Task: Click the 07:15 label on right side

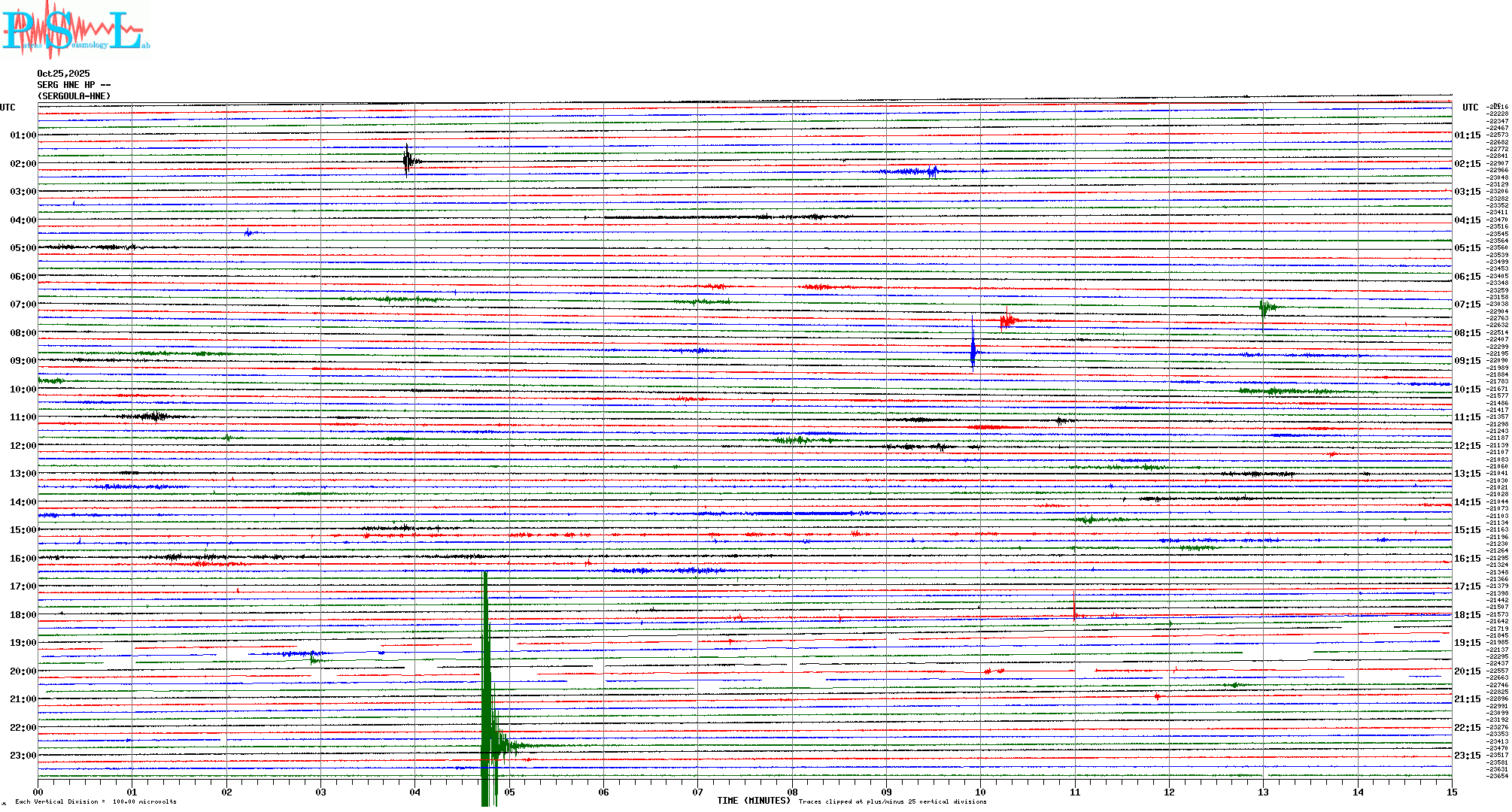Action: (1467, 304)
